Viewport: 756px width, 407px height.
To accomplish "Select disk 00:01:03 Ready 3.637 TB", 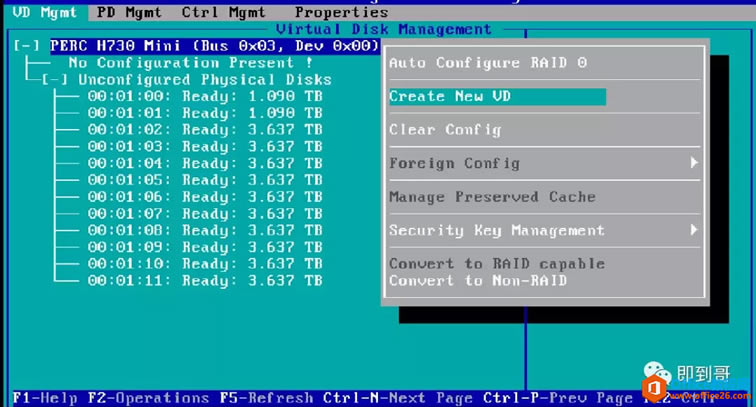I will pos(205,147).
